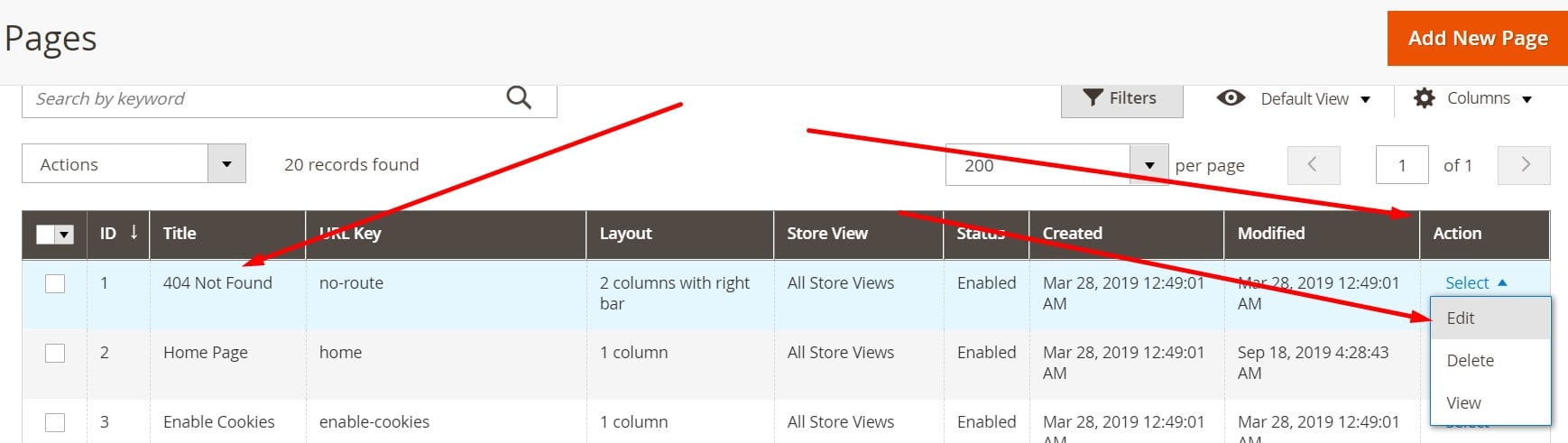
Task: Choose Delete from the action menu
Action: pos(1490,361)
